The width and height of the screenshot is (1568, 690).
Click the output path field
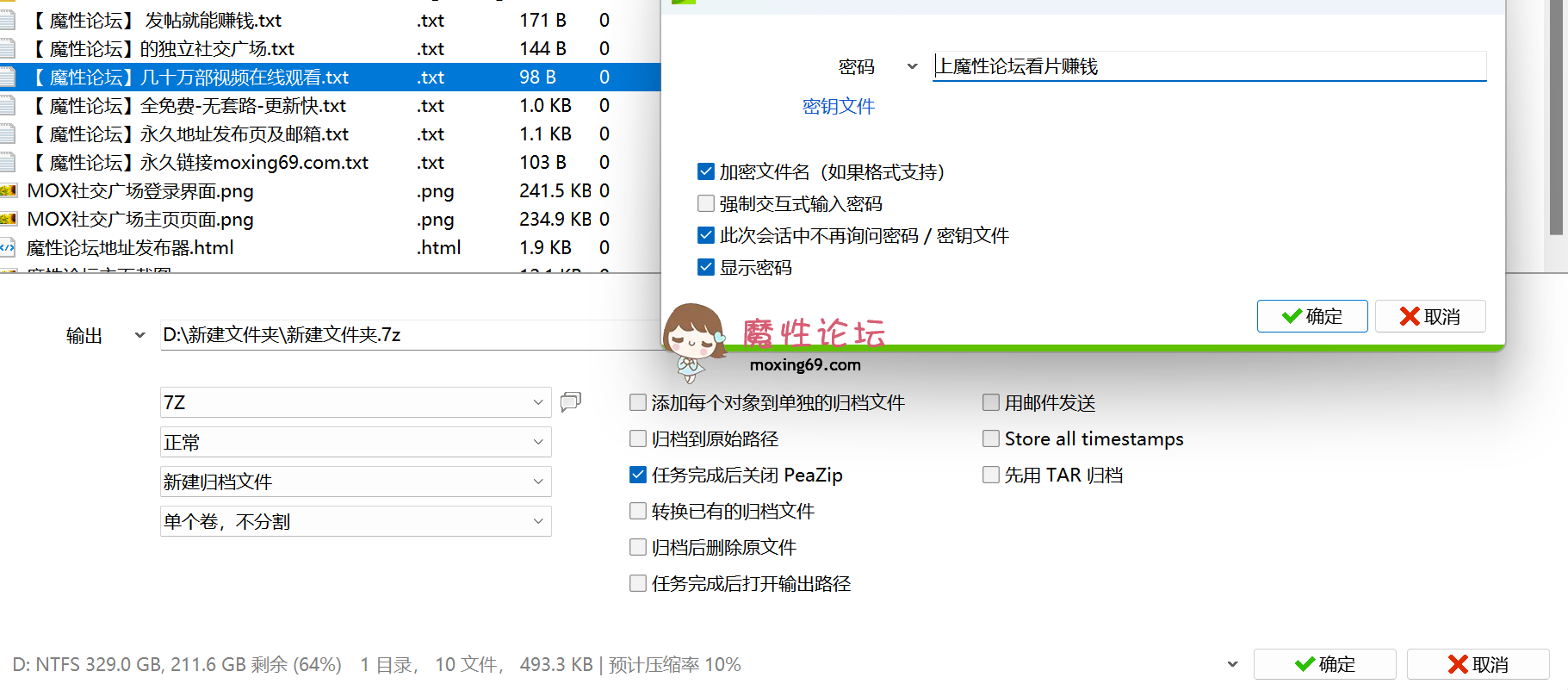point(411,335)
